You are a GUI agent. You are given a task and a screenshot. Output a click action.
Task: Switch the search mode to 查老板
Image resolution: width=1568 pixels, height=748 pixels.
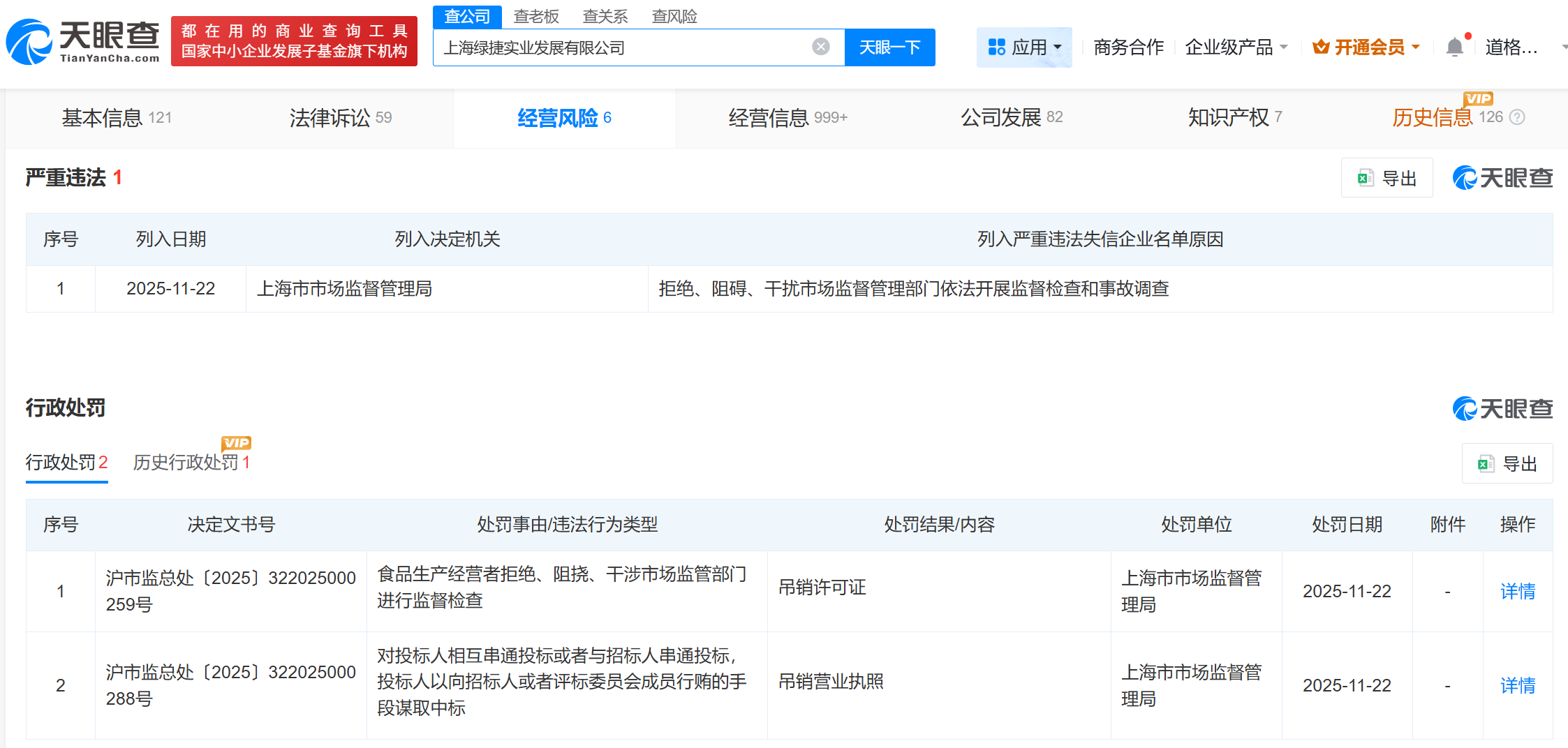click(x=536, y=15)
